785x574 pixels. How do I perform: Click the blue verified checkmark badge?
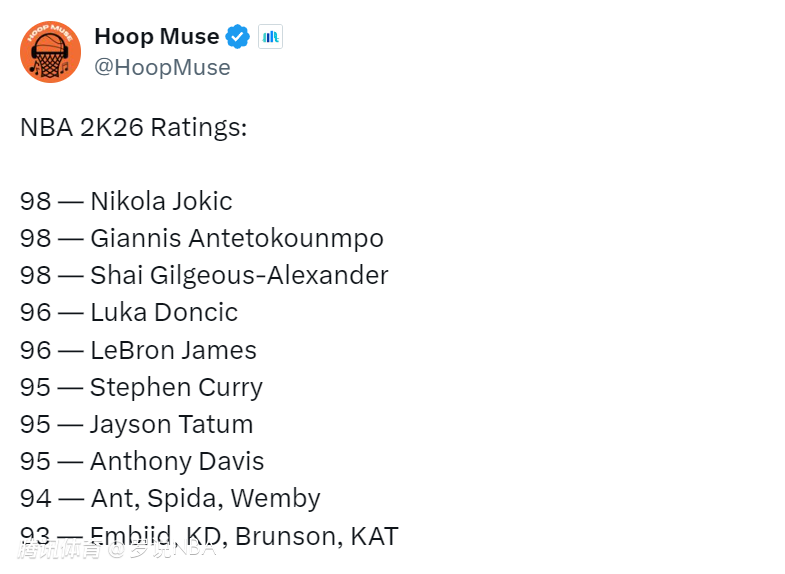(x=237, y=37)
